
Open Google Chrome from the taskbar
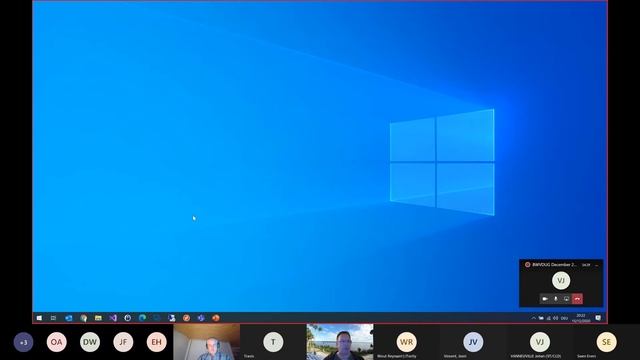tap(84, 318)
